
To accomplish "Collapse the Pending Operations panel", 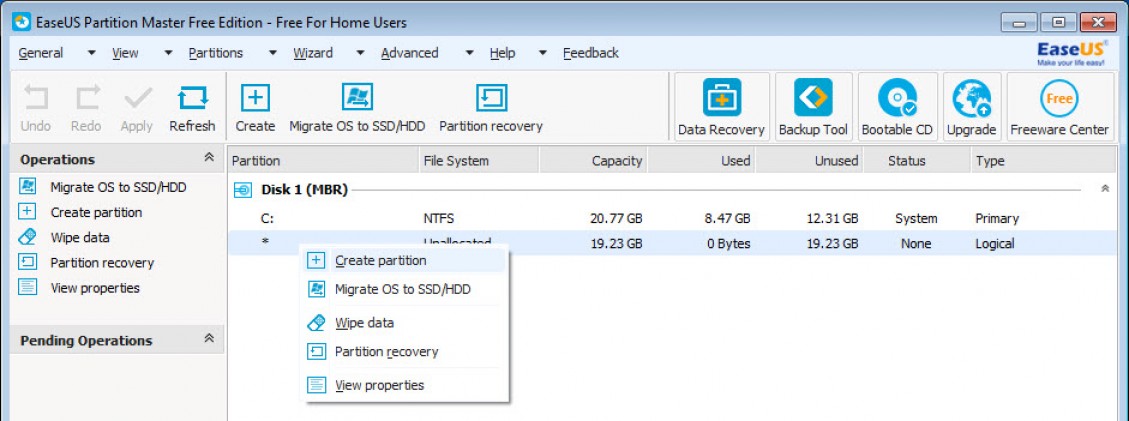I will (210, 338).
